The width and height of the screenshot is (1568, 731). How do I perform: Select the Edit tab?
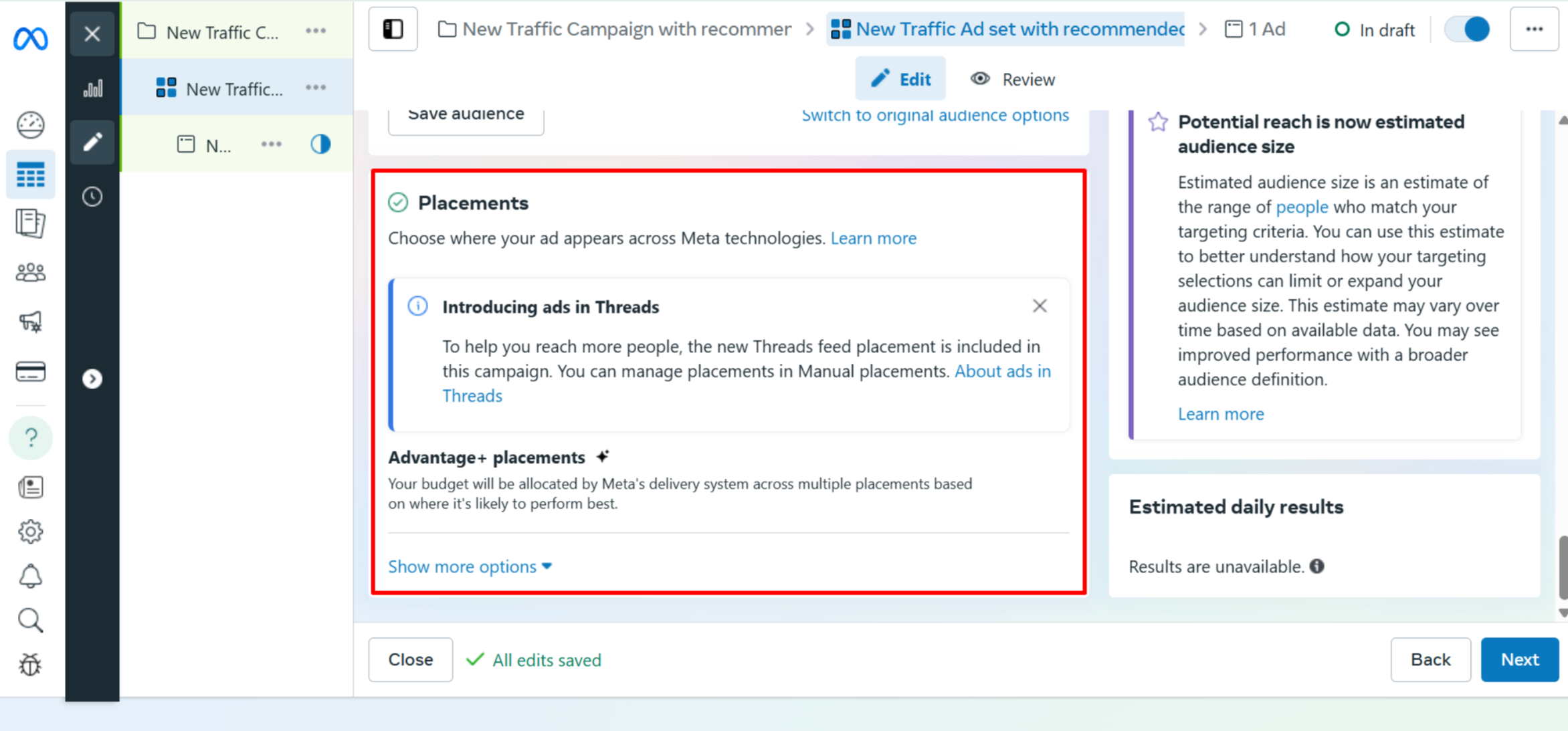click(900, 80)
